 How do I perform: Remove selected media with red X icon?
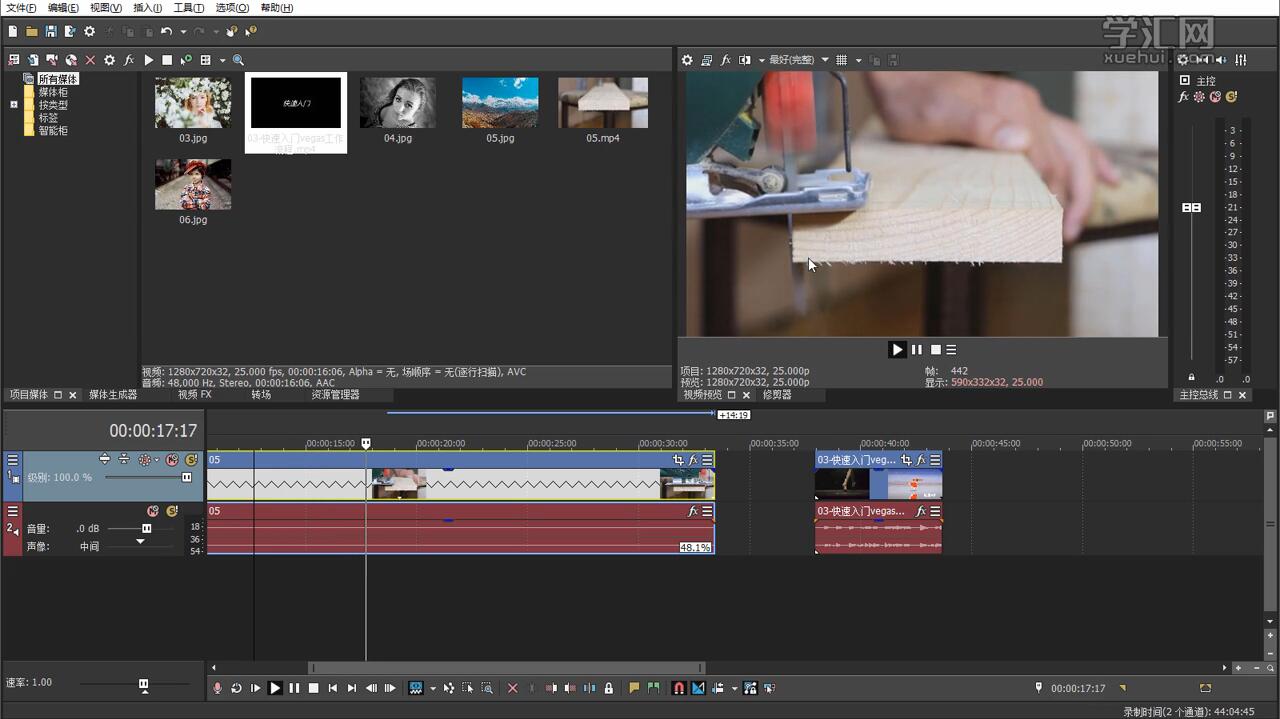(x=90, y=60)
